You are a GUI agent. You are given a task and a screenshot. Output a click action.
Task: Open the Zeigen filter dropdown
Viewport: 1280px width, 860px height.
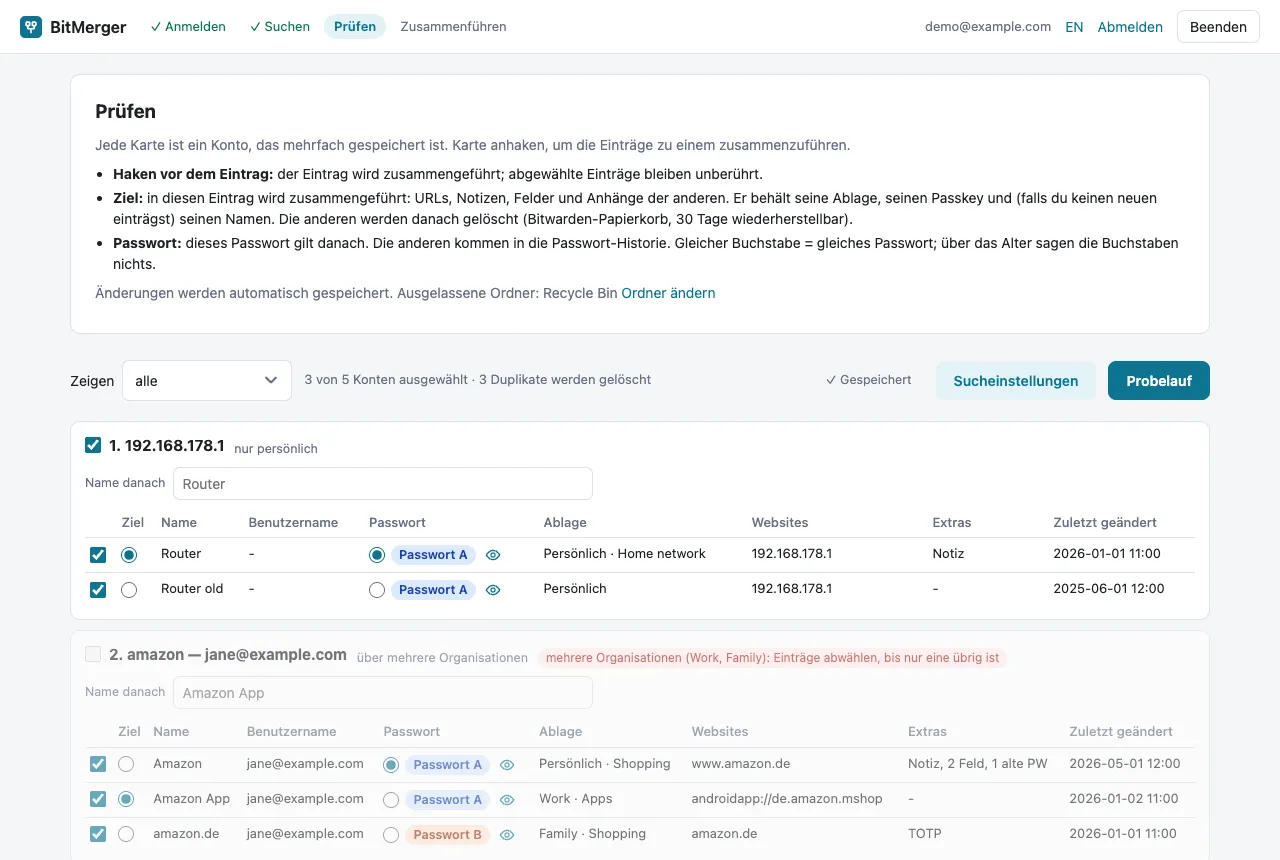[207, 381]
